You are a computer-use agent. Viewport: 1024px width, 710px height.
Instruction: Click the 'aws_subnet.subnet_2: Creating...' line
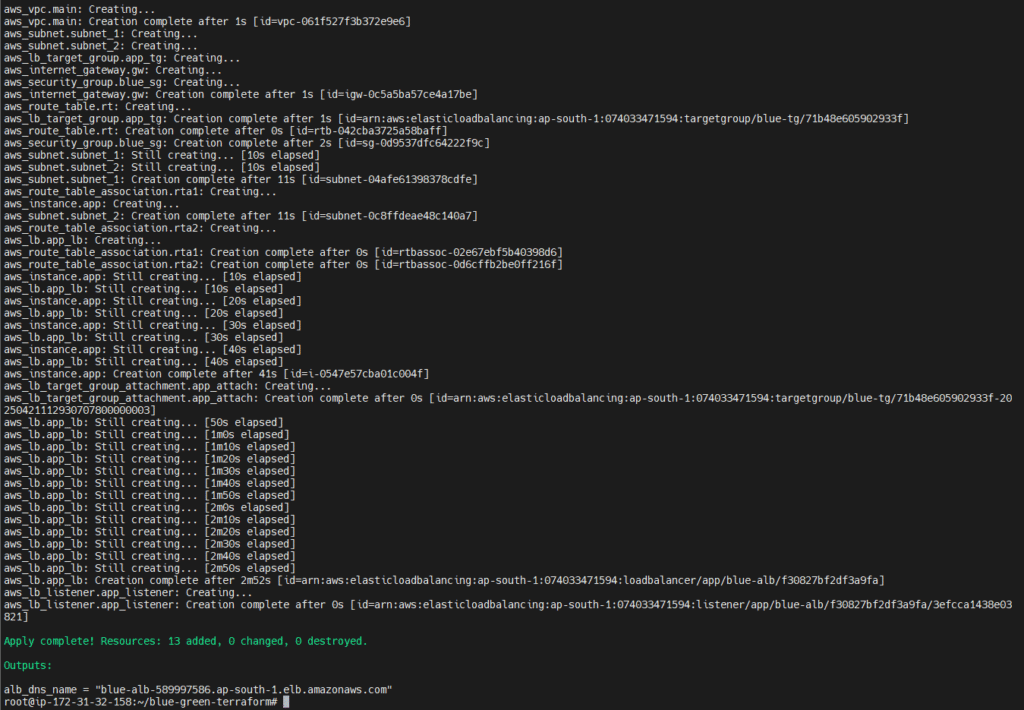(101, 46)
